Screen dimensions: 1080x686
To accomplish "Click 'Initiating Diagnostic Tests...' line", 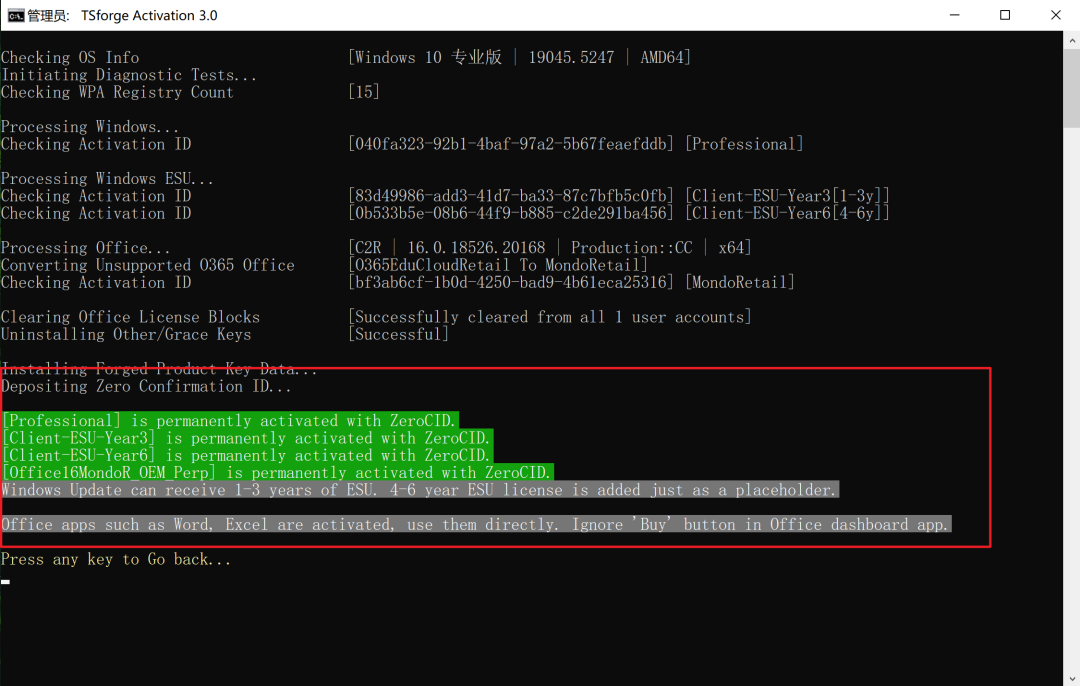I will point(129,75).
